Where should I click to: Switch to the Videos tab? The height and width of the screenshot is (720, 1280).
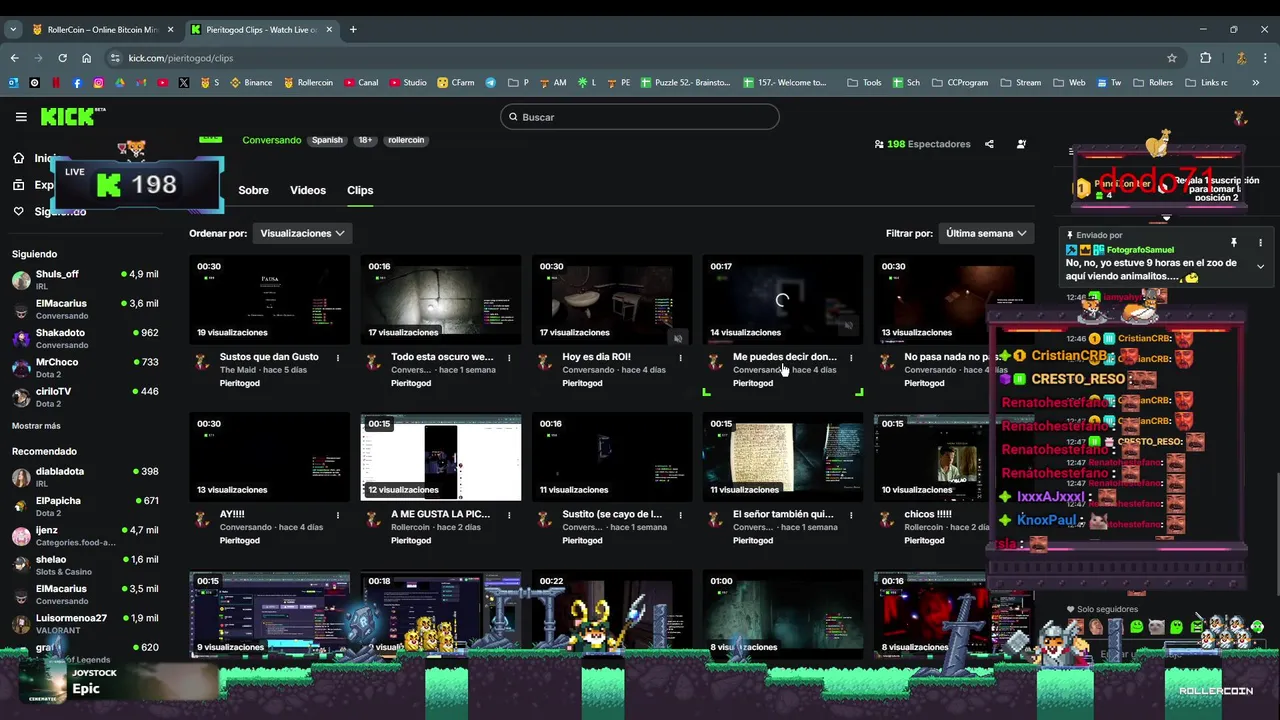[x=308, y=190]
